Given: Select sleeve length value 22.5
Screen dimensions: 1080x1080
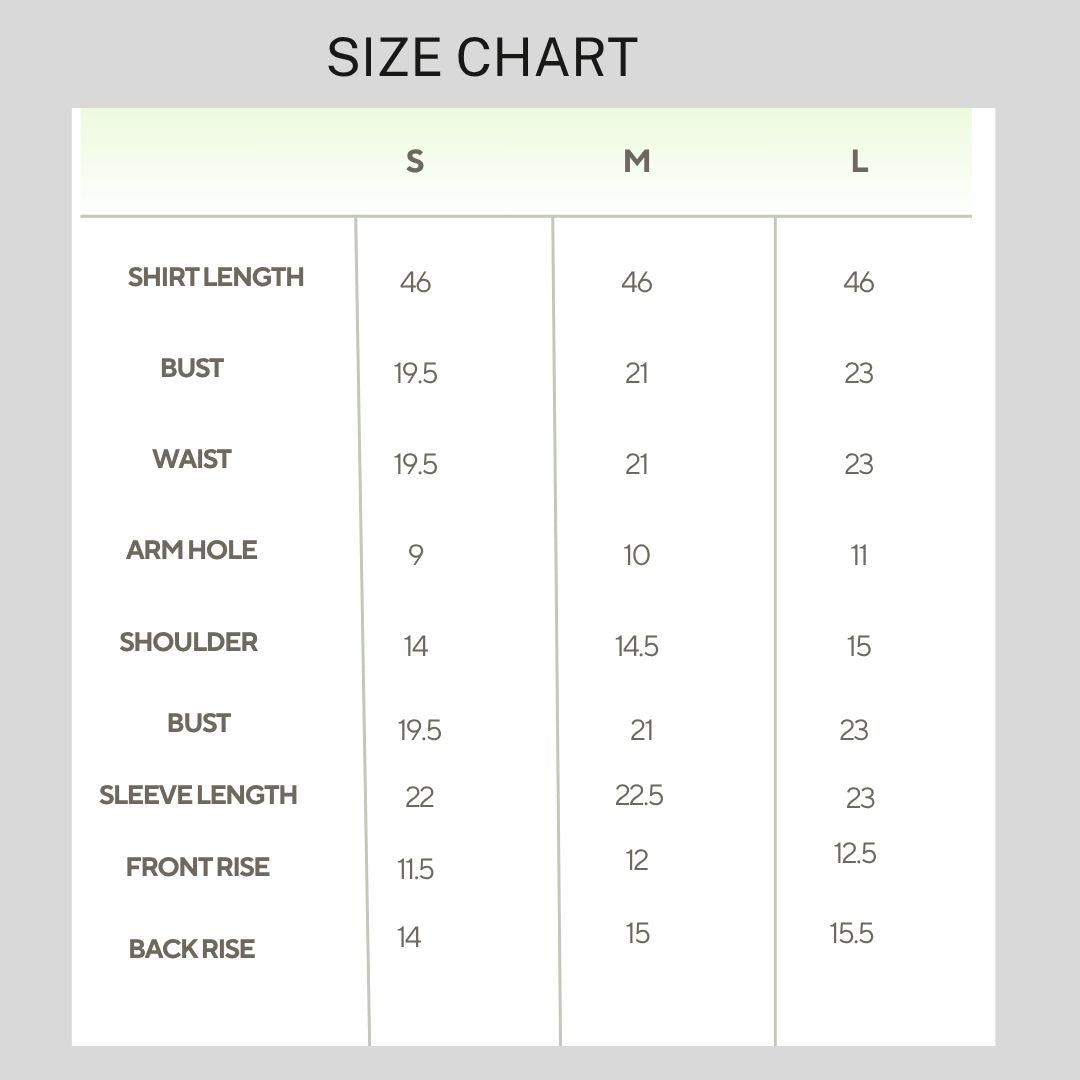Looking at the screenshot, I should (x=639, y=796).
